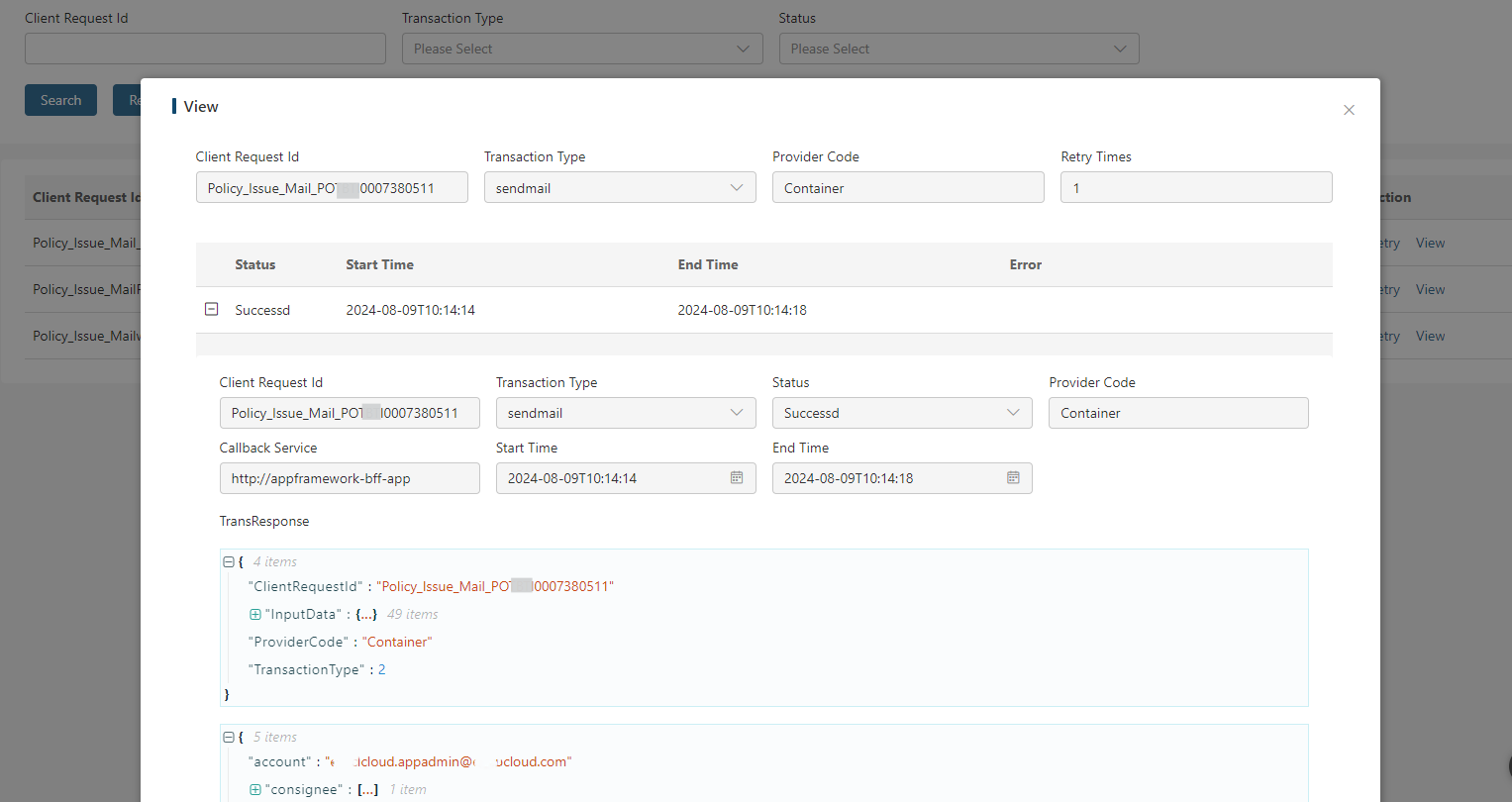This screenshot has height=802, width=1512.
Task: Click the Search button
Action: 60,100
